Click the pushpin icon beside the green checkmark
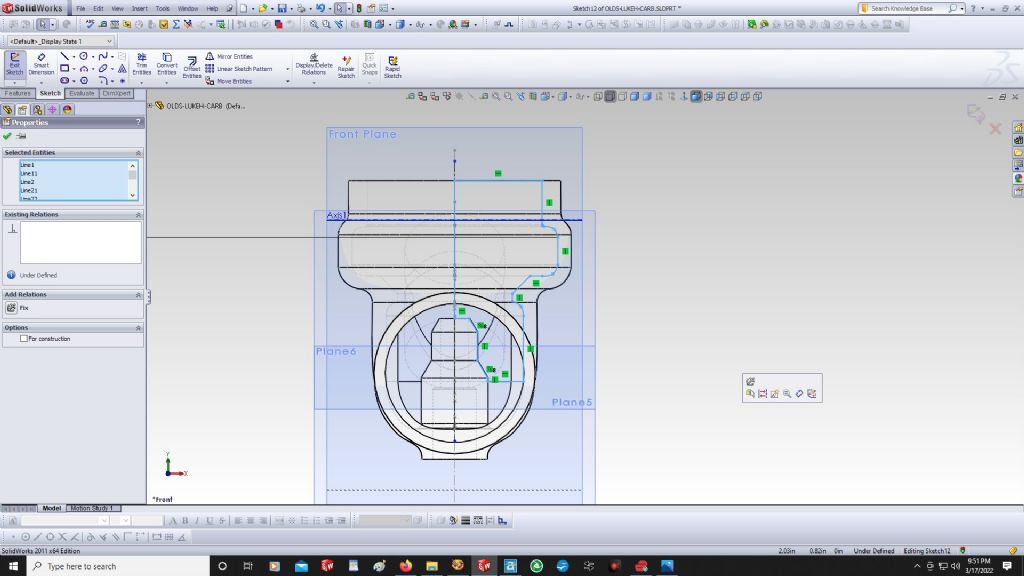This screenshot has width=1024, height=576. point(21,136)
